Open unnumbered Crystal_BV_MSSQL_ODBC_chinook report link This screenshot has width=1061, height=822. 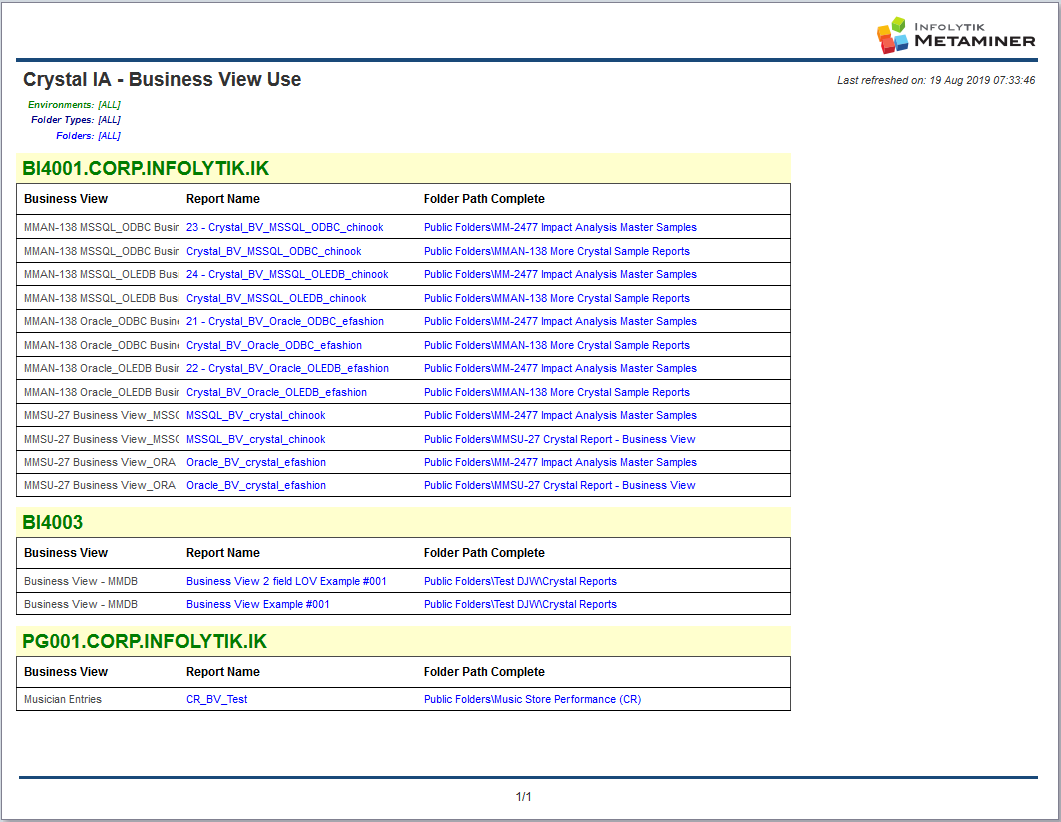(273, 251)
